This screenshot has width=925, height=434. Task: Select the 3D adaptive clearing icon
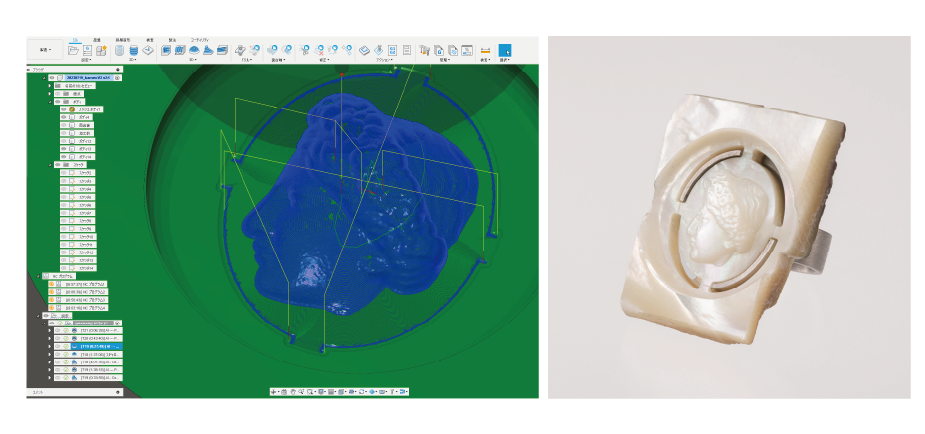166,50
